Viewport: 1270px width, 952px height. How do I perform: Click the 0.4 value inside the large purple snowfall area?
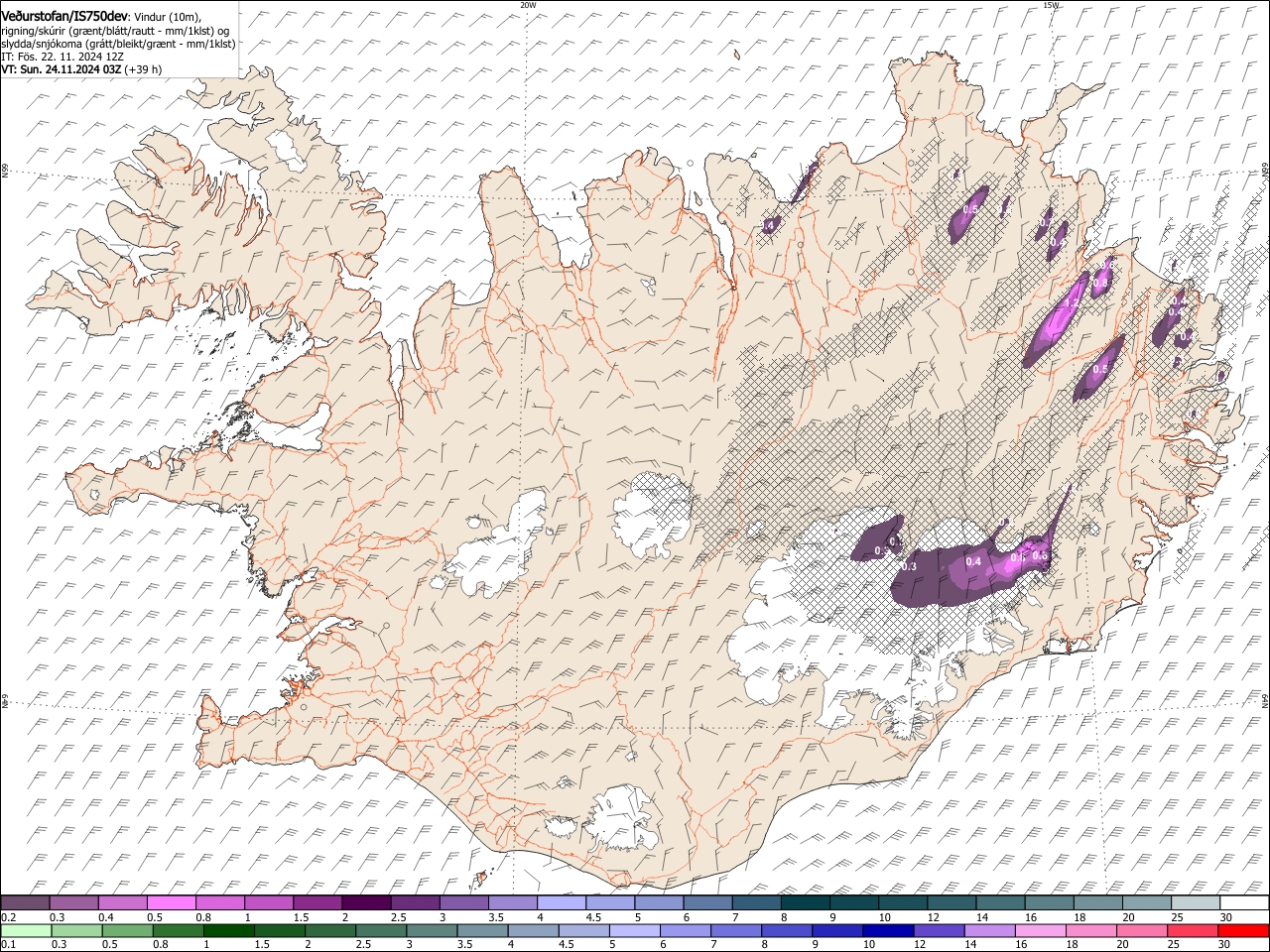click(973, 561)
